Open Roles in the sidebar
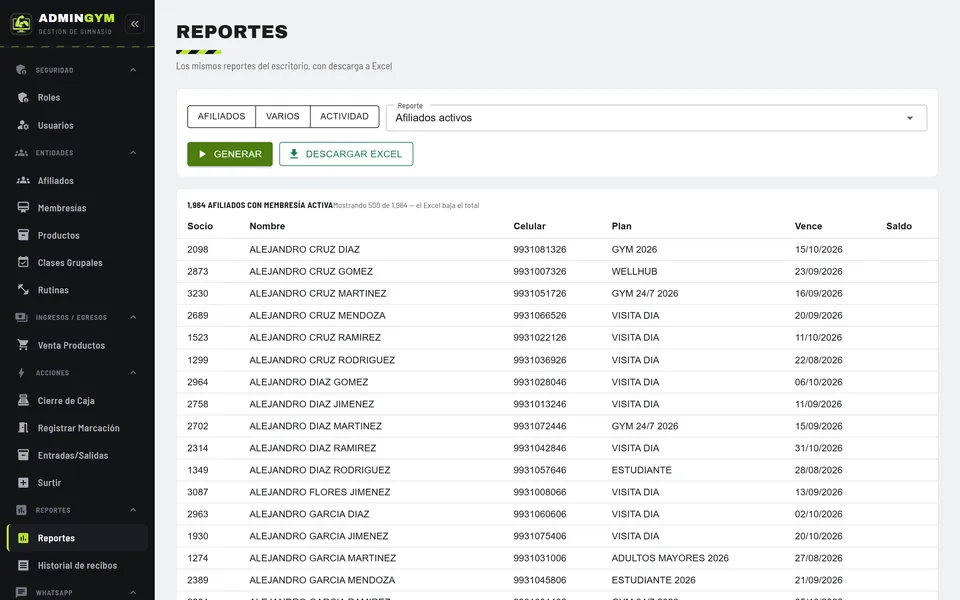Screen dimensions: 960x600 click(77, 97)
